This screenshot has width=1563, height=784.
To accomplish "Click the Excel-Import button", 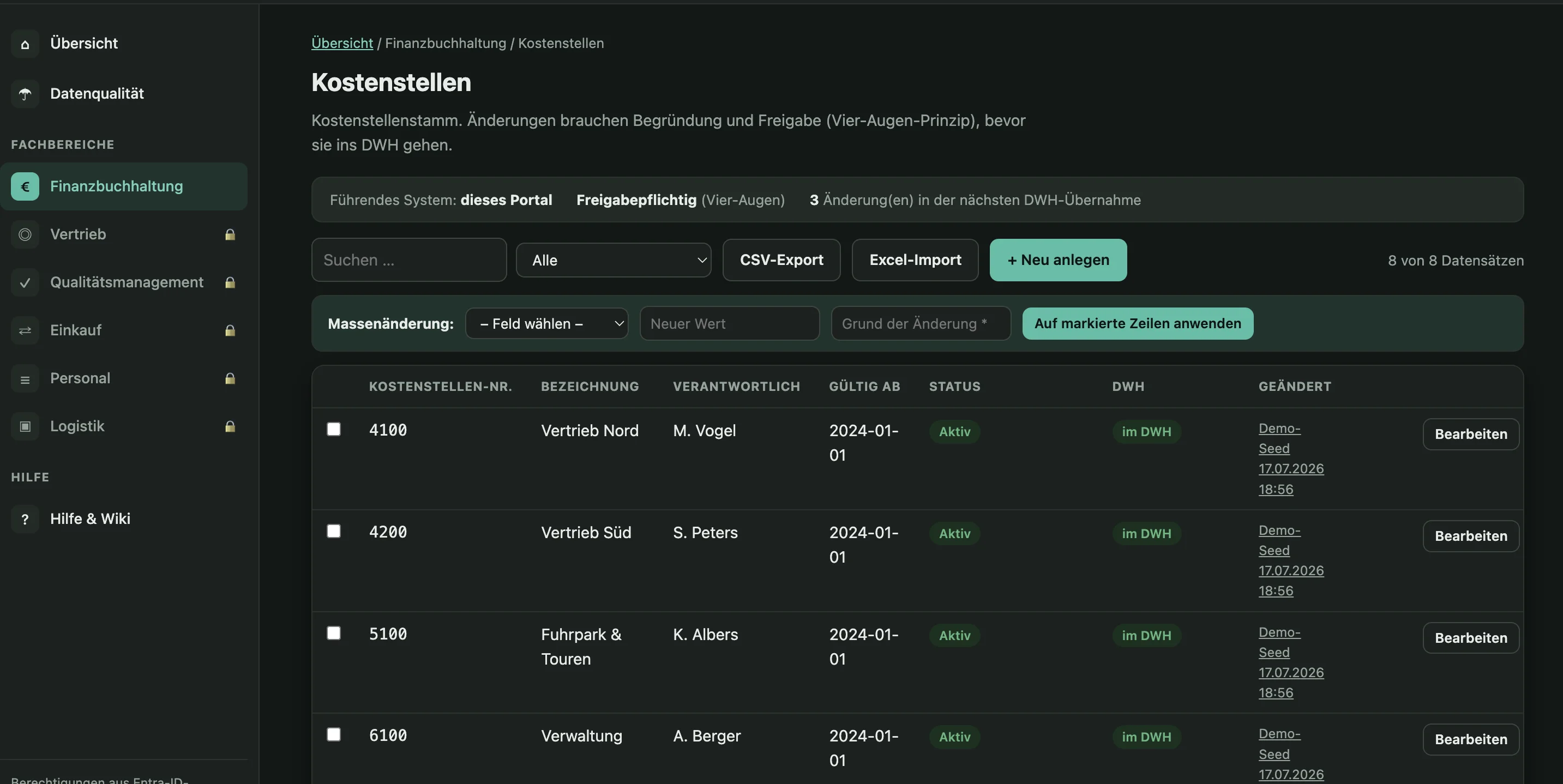I will (915, 260).
